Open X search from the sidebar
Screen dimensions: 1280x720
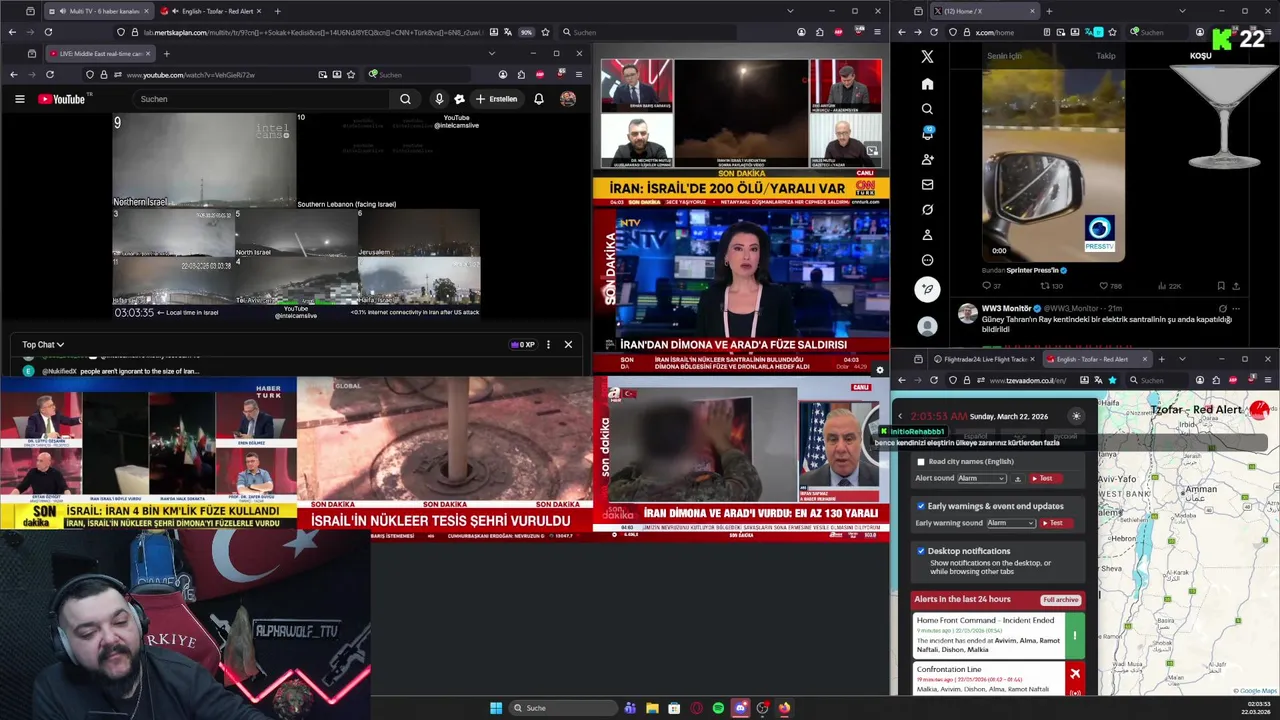click(x=927, y=109)
